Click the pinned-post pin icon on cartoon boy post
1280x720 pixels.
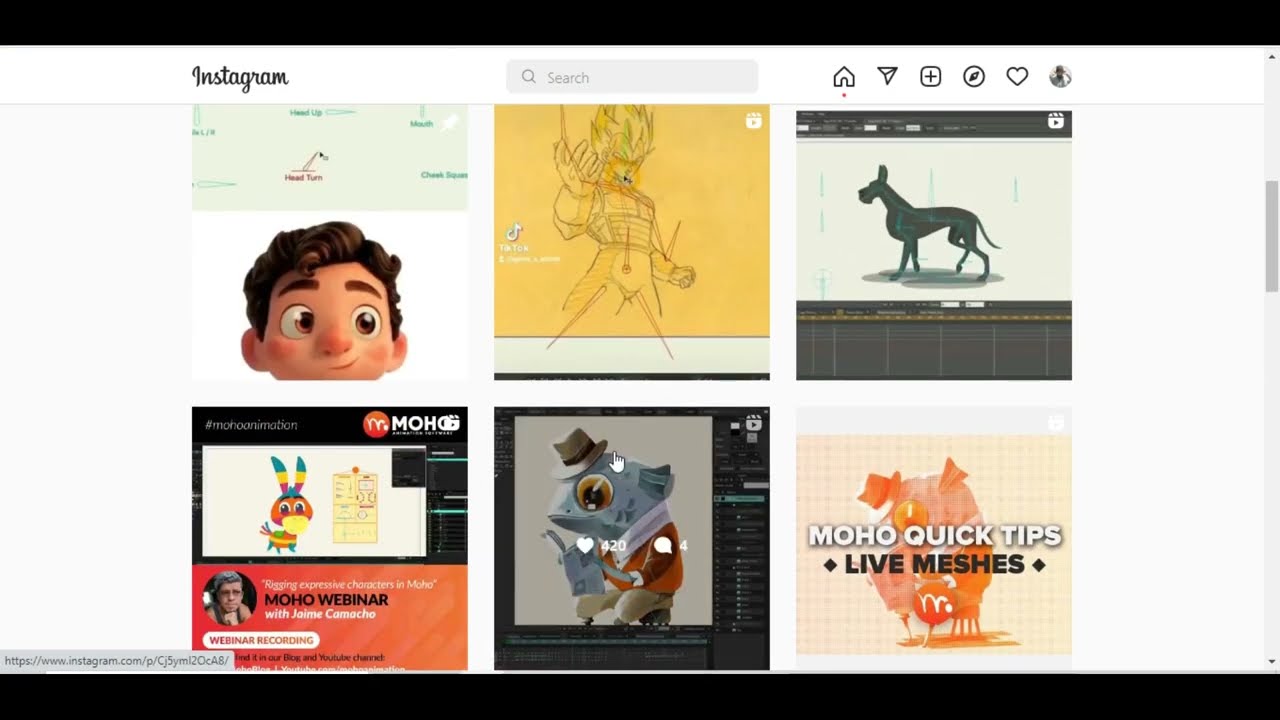pos(450,123)
